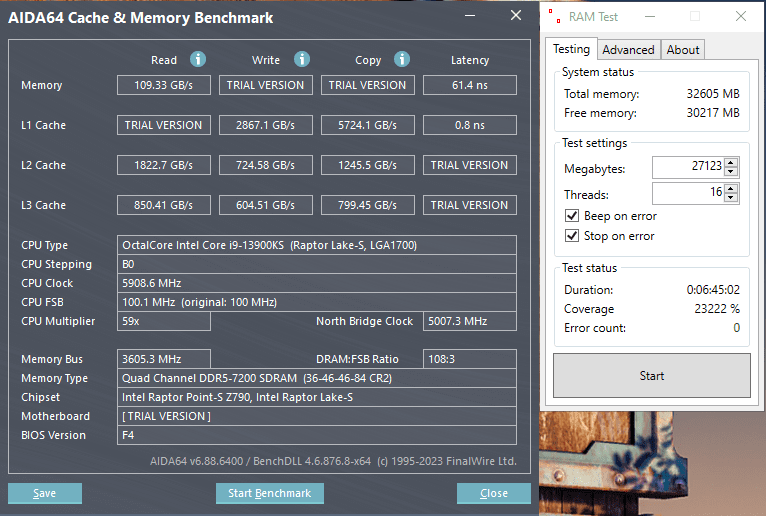Screen dimensions: 766x516
Task: Close the RAM Test window
Action: (741, 16)
